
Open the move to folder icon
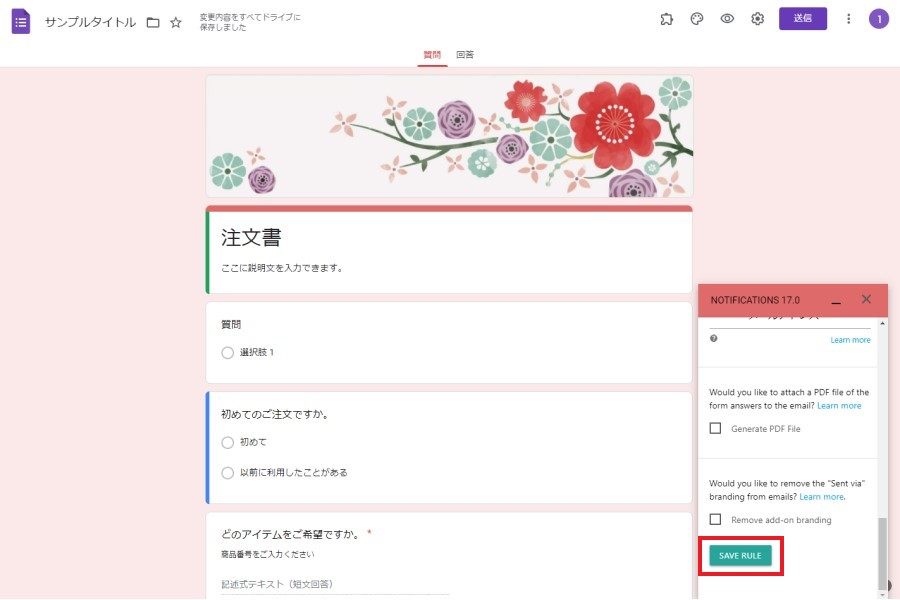point(153,22)
